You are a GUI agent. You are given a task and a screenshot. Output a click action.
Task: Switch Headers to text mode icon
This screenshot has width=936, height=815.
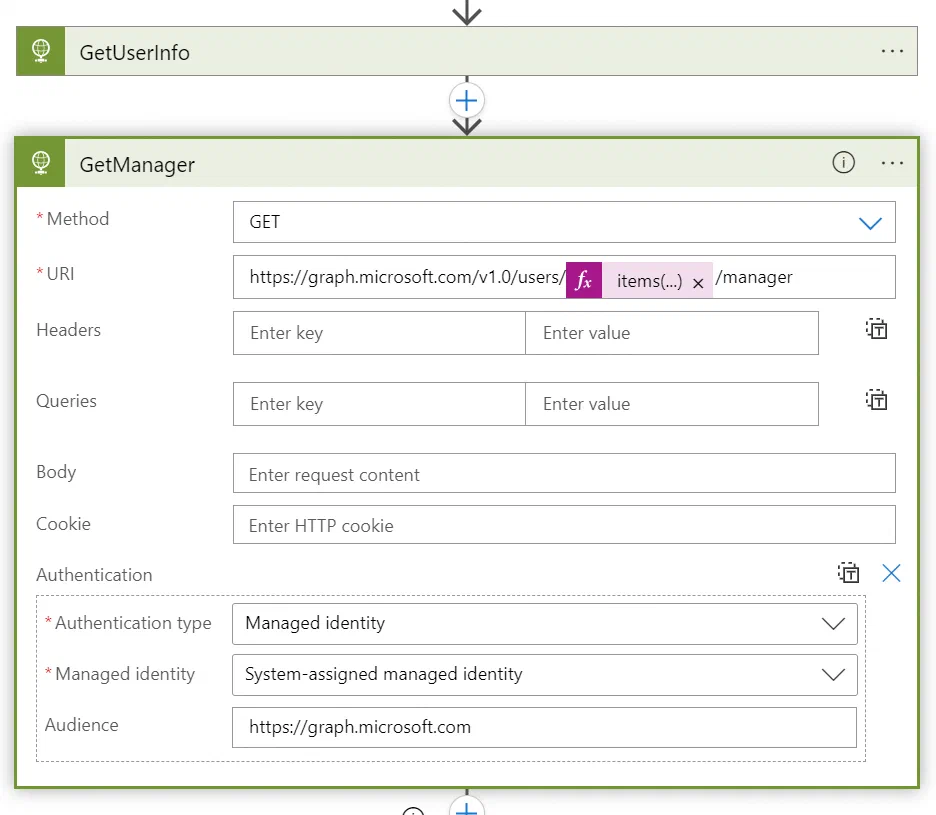click(876, 329)
